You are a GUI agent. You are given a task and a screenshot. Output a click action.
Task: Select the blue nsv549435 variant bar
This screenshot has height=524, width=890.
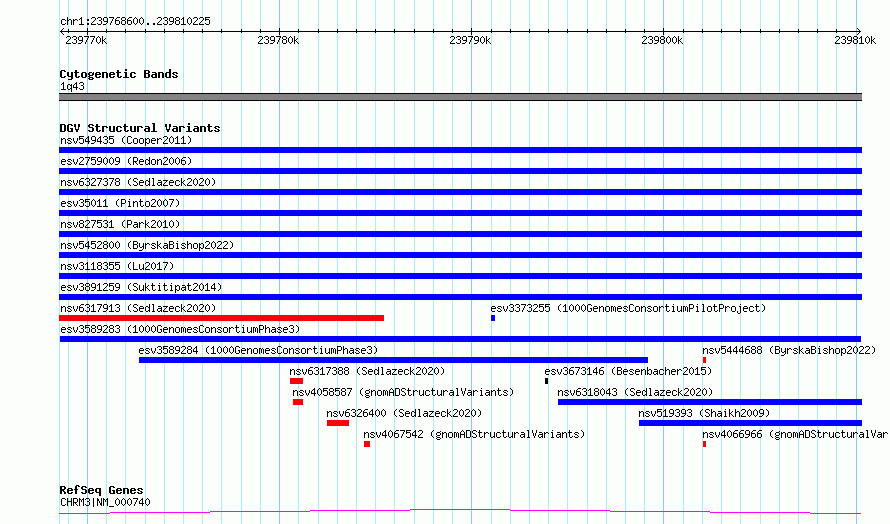tap(460, 150)
